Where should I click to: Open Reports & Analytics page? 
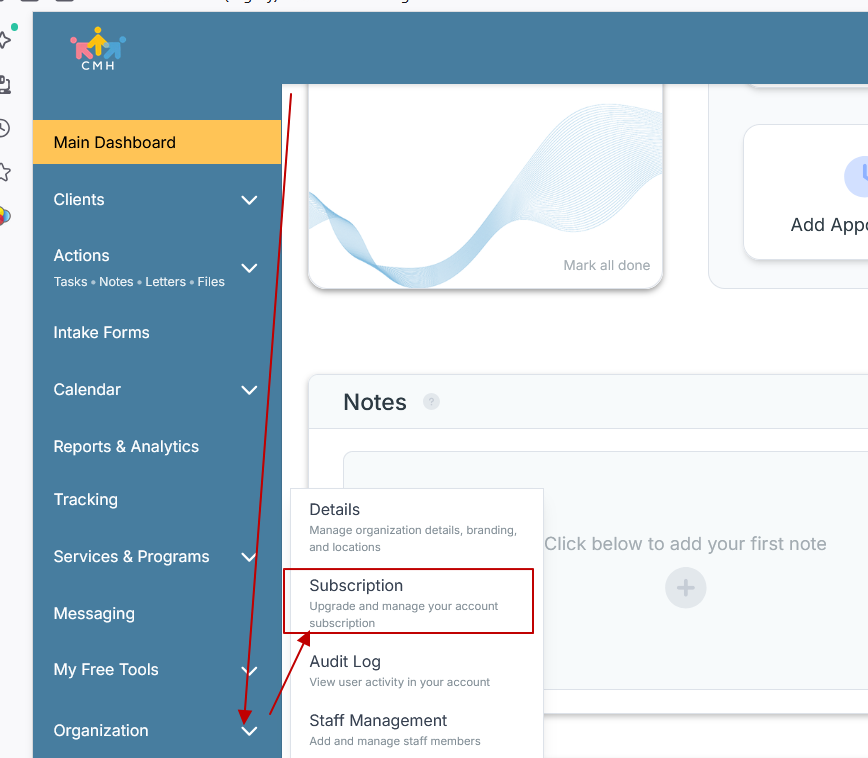point(126,447)
